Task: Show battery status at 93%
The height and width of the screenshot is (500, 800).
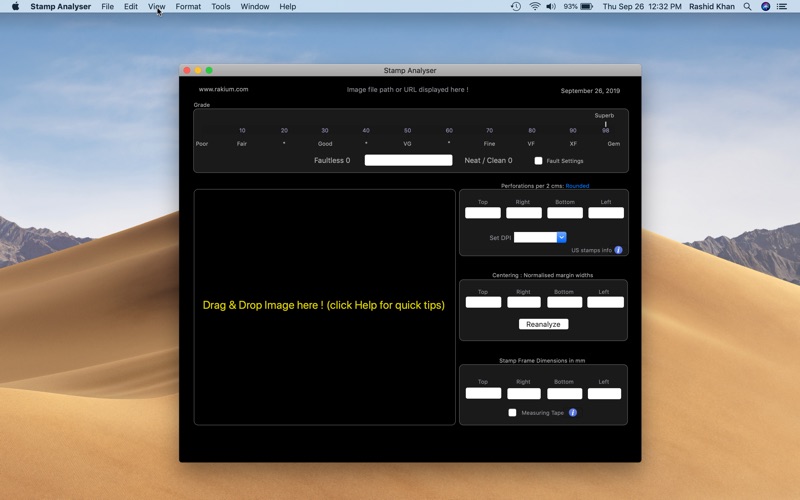Action: point(578,7)
